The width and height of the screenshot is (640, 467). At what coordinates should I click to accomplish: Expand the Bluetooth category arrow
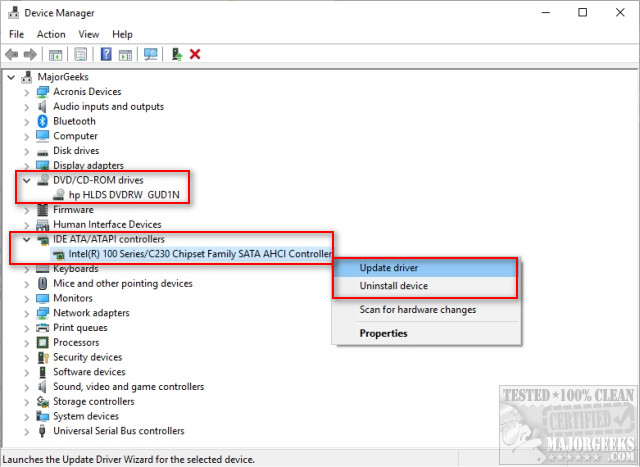point(27,122)
